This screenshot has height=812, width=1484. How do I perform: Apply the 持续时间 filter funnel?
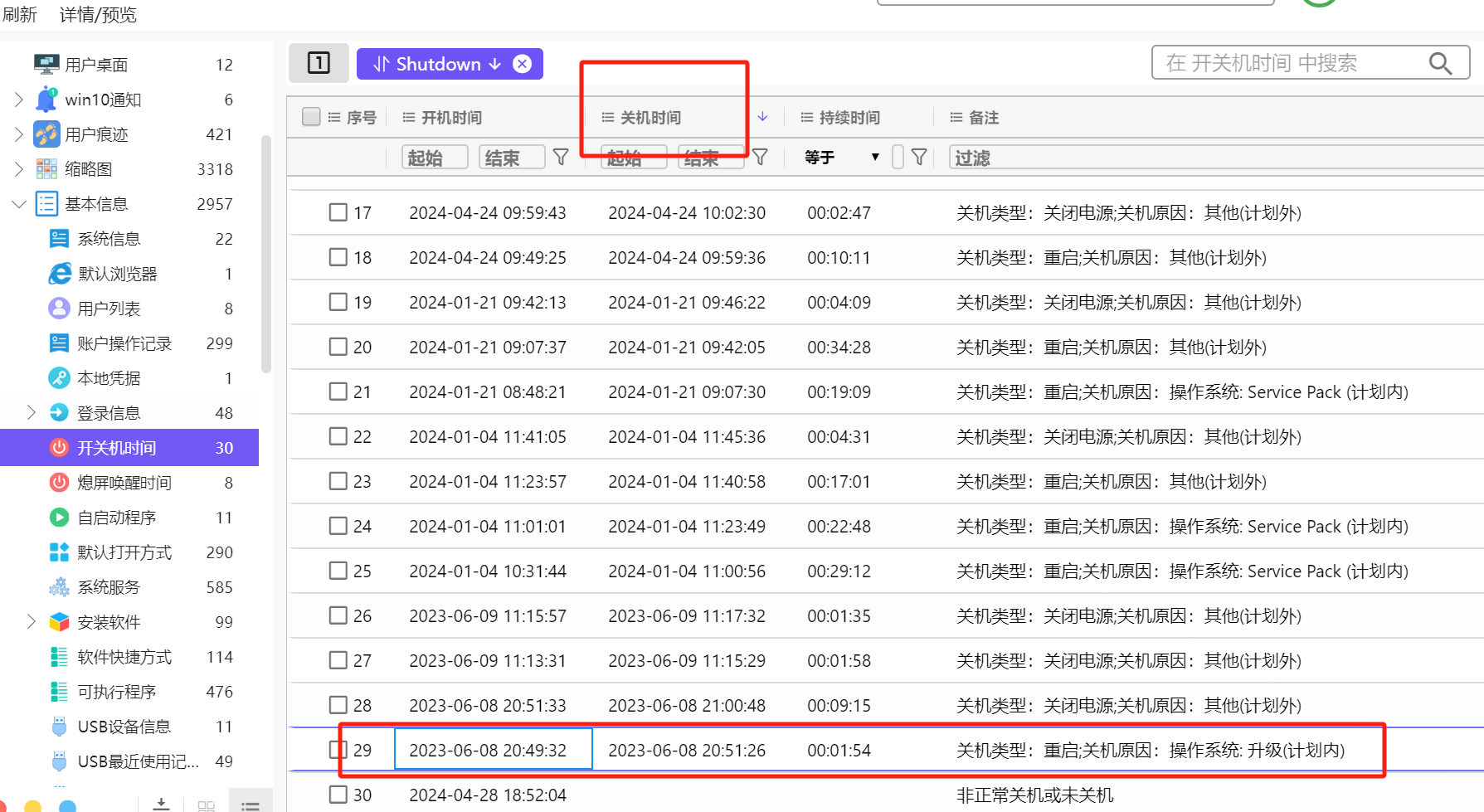point(918,157)
